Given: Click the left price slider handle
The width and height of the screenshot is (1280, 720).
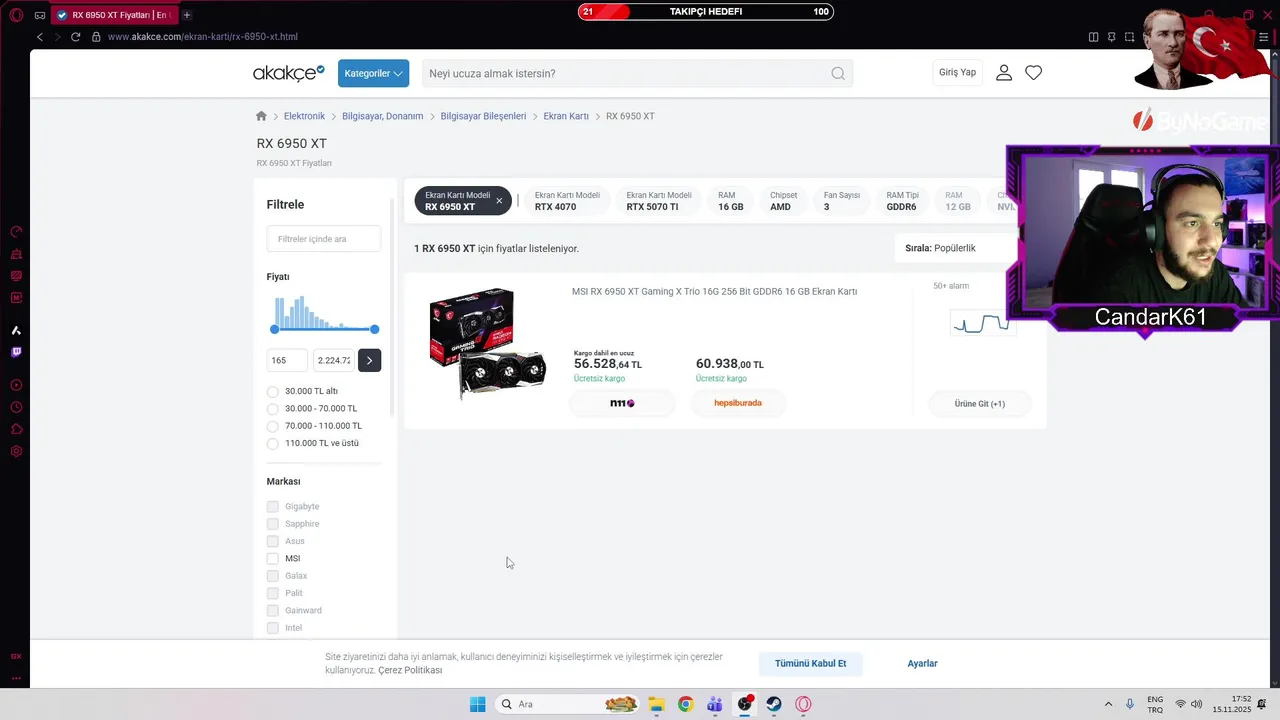Looking at the screenshot, I should click(x=275, y=329).
